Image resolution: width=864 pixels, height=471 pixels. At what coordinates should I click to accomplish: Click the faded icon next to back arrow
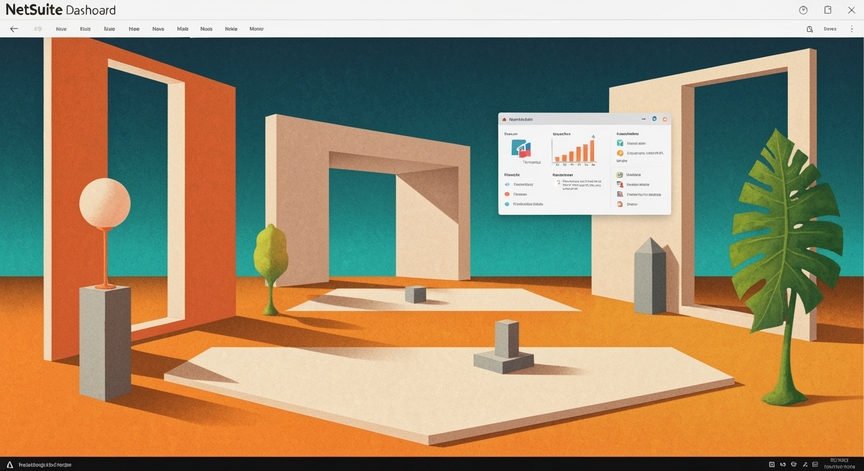click(38, 29)
